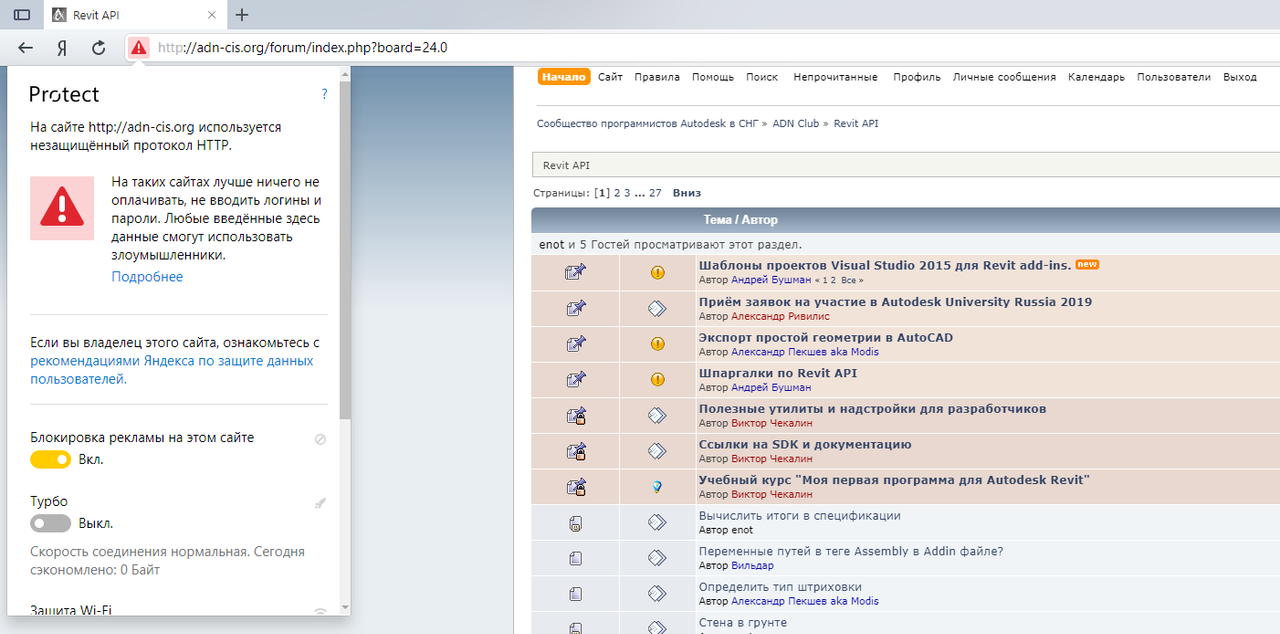Click Protect panel scrollbar down arrow

(x=345, y=608)
